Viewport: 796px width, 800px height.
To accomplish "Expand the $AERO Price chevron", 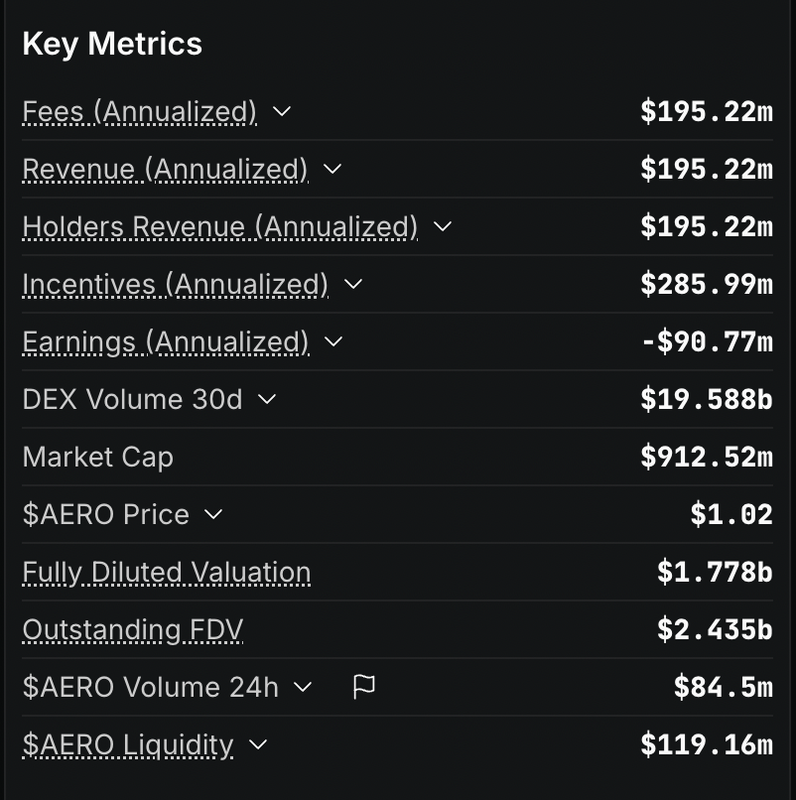I will (x=213, y=514).
